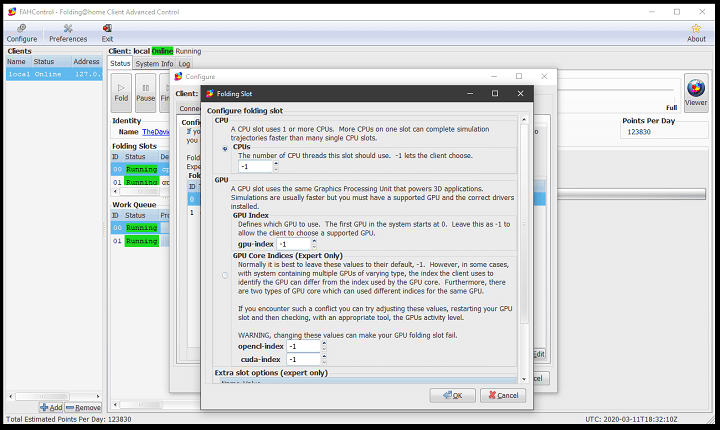Decrease the cuda-index spinner value

[320, 361]
